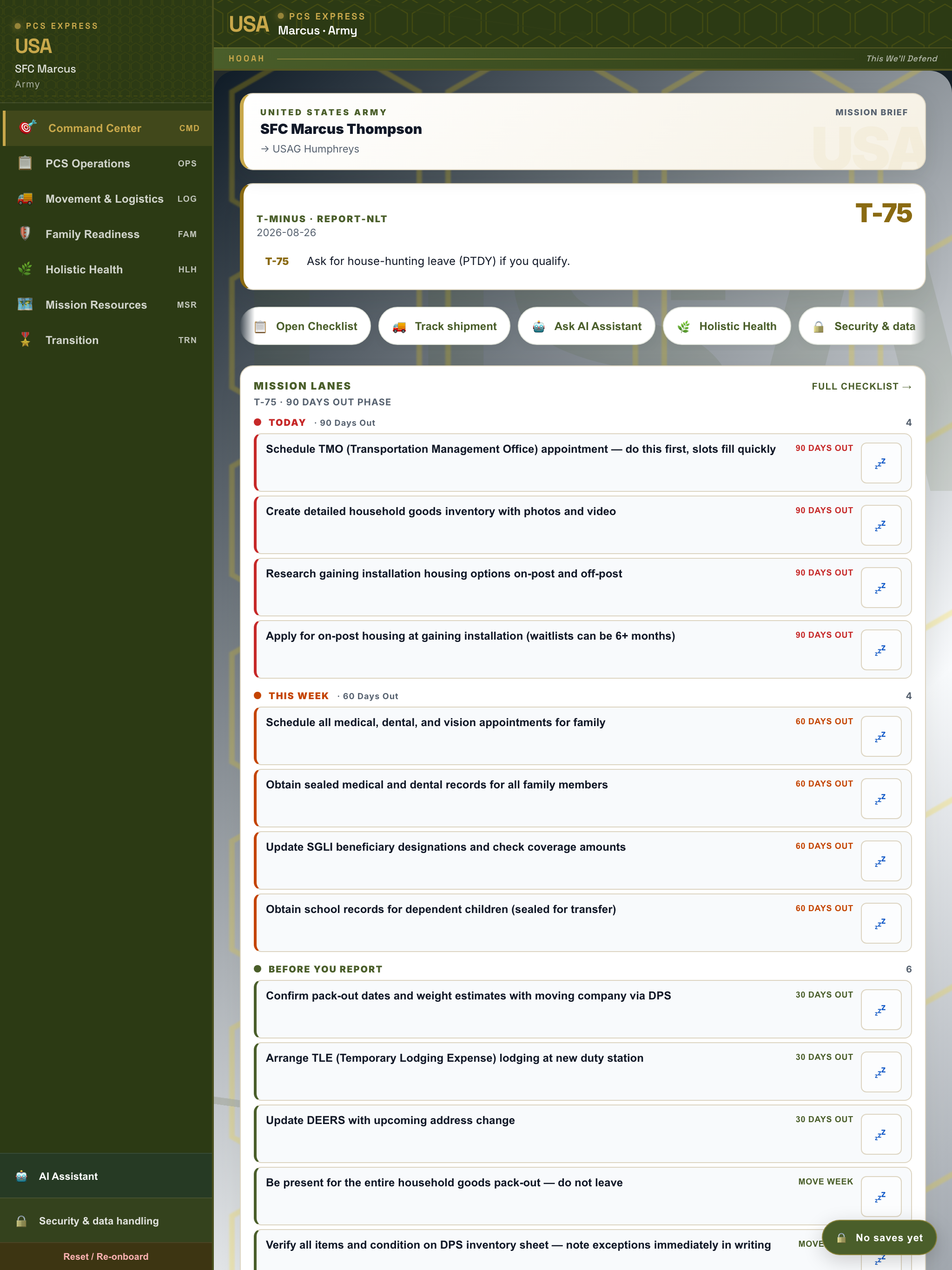Click the sidebar Security lock icon
Image resolution: width=952 pixels, height=1270 pixels.
[x=22, y=1221]
